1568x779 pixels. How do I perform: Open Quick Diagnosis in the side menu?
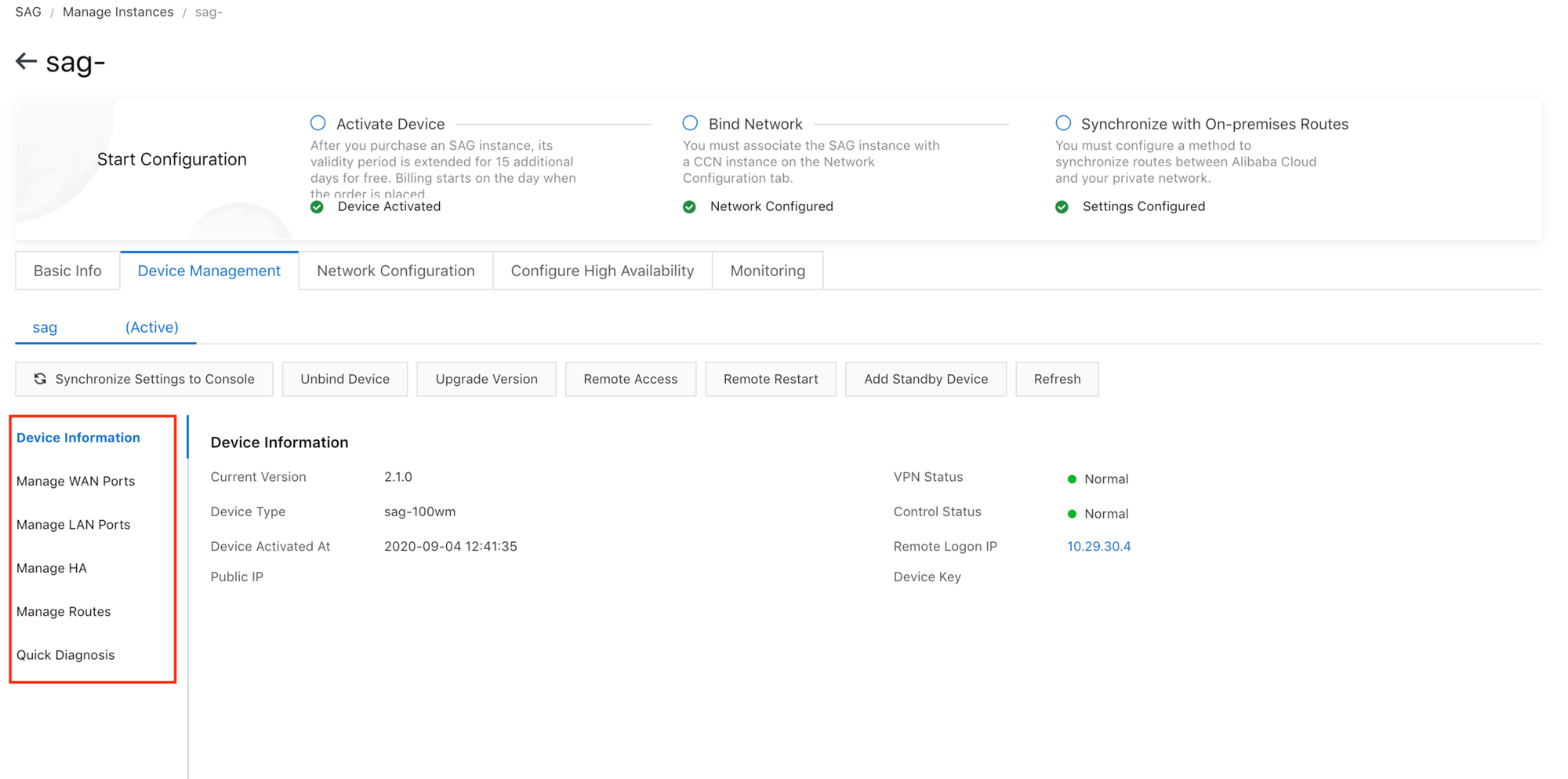click(x=66, y=655)
